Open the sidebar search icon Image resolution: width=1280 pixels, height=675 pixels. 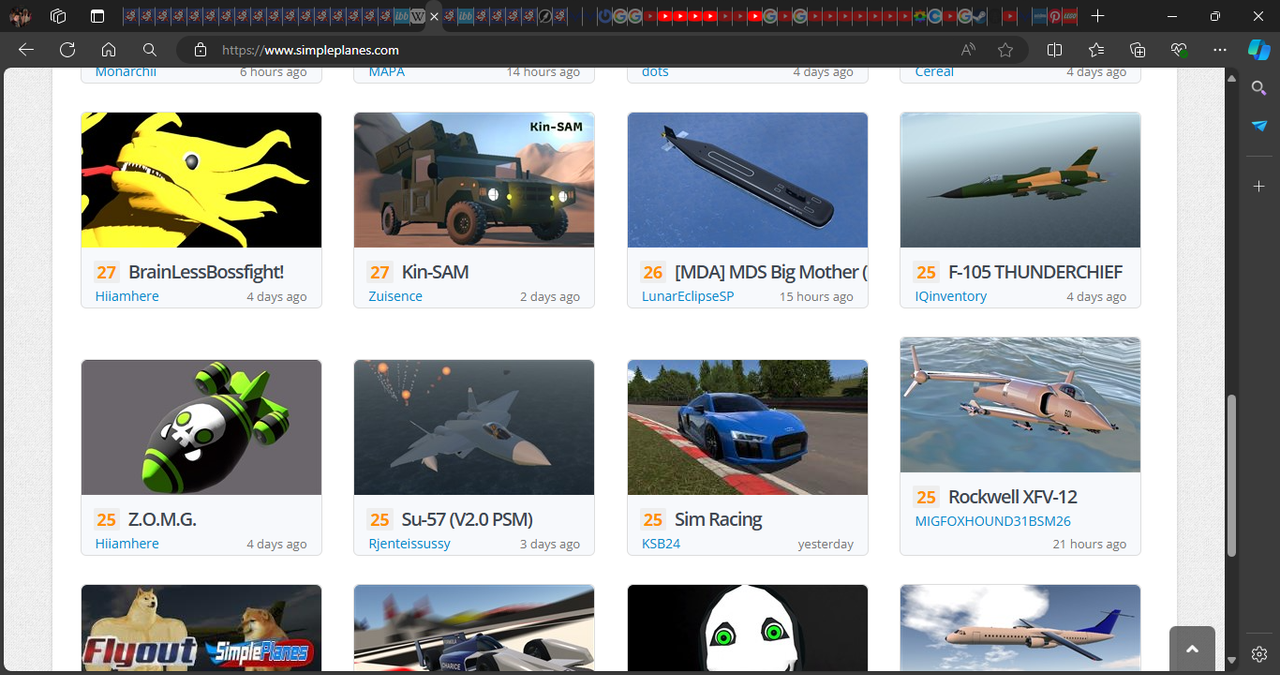click(x=1259, y=88)
